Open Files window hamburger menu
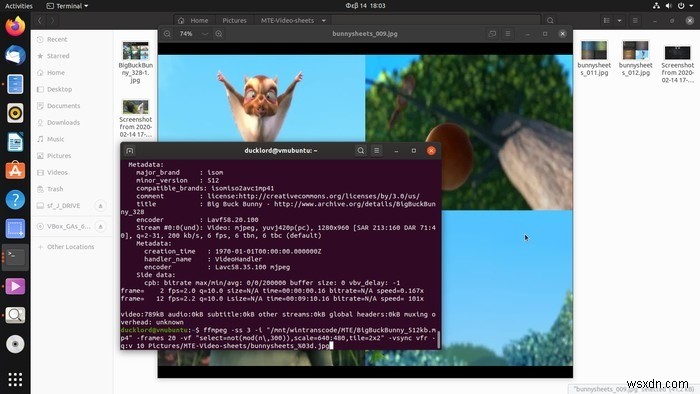The height and width of the screenshot is (394, 700). pyautogui.click(x=635, y=21)
